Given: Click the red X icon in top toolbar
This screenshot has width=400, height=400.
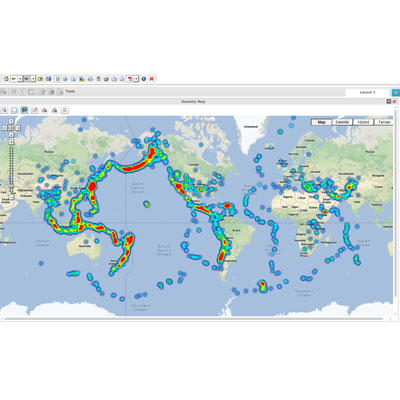Looking at the screenshot, I should (x=152, y=79).
